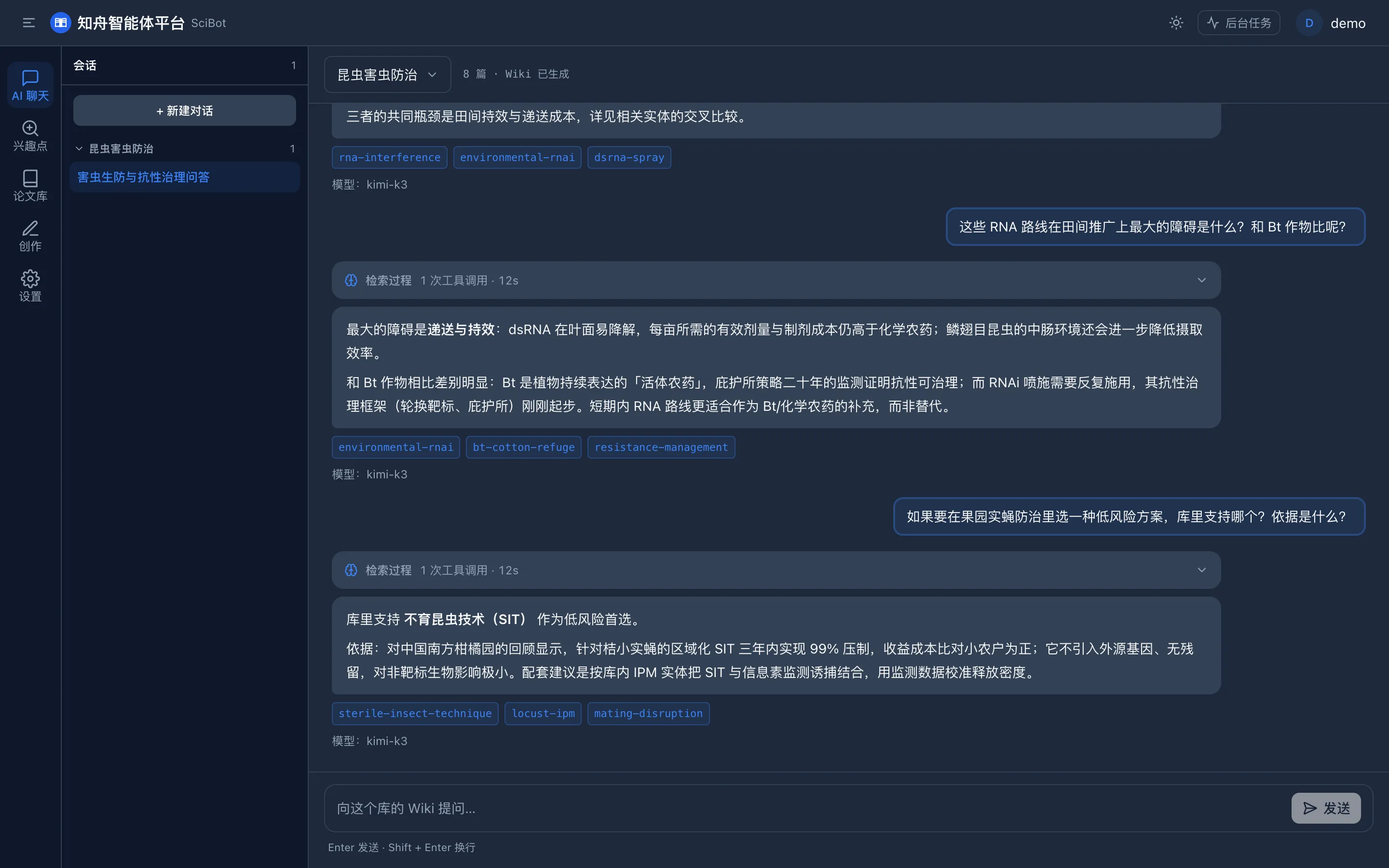Toggle light theme with the sun icon
The image size is (1389, 868).
click(1176, 23)
